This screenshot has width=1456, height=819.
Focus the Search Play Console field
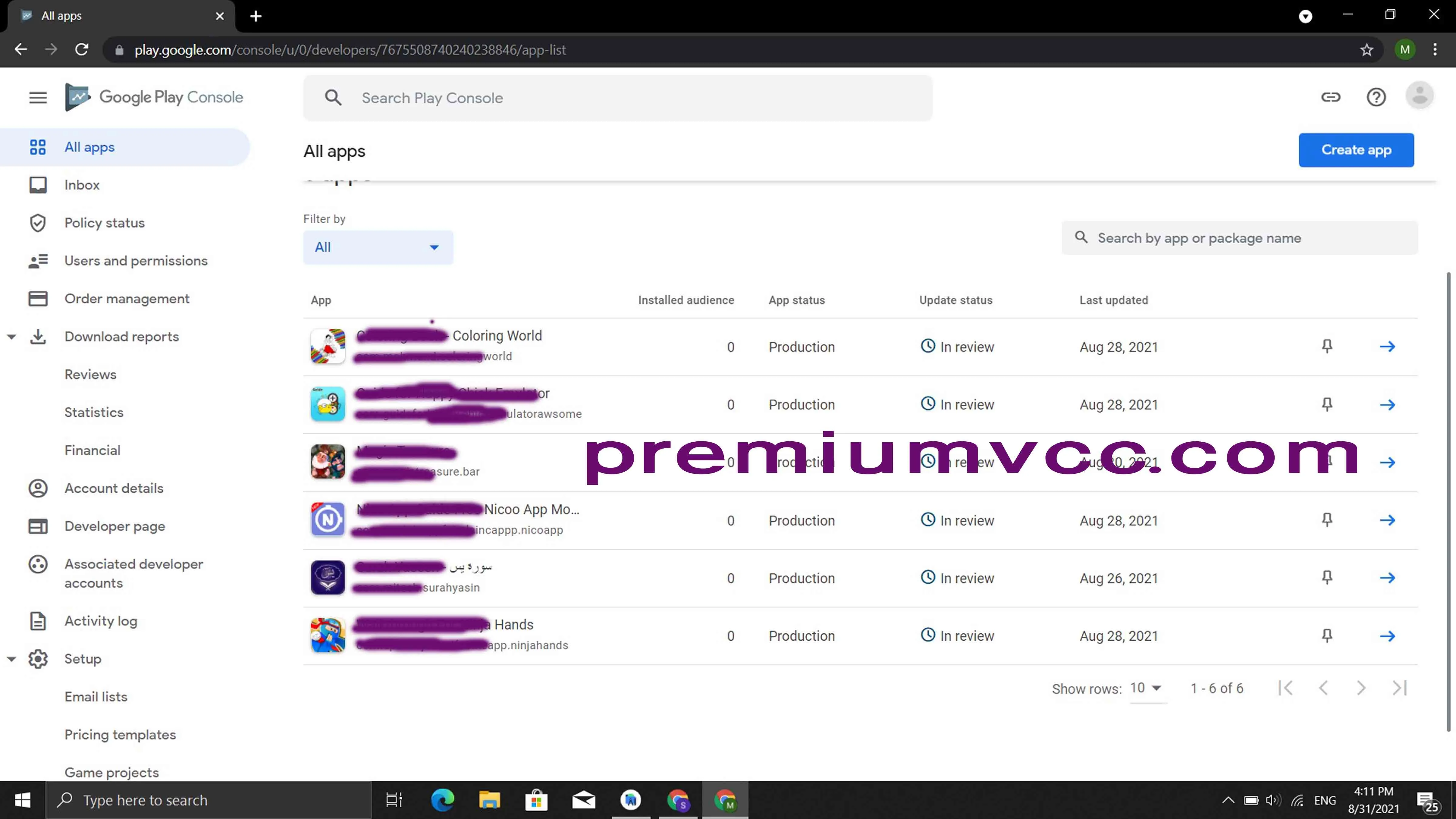[x=618, y=98]
